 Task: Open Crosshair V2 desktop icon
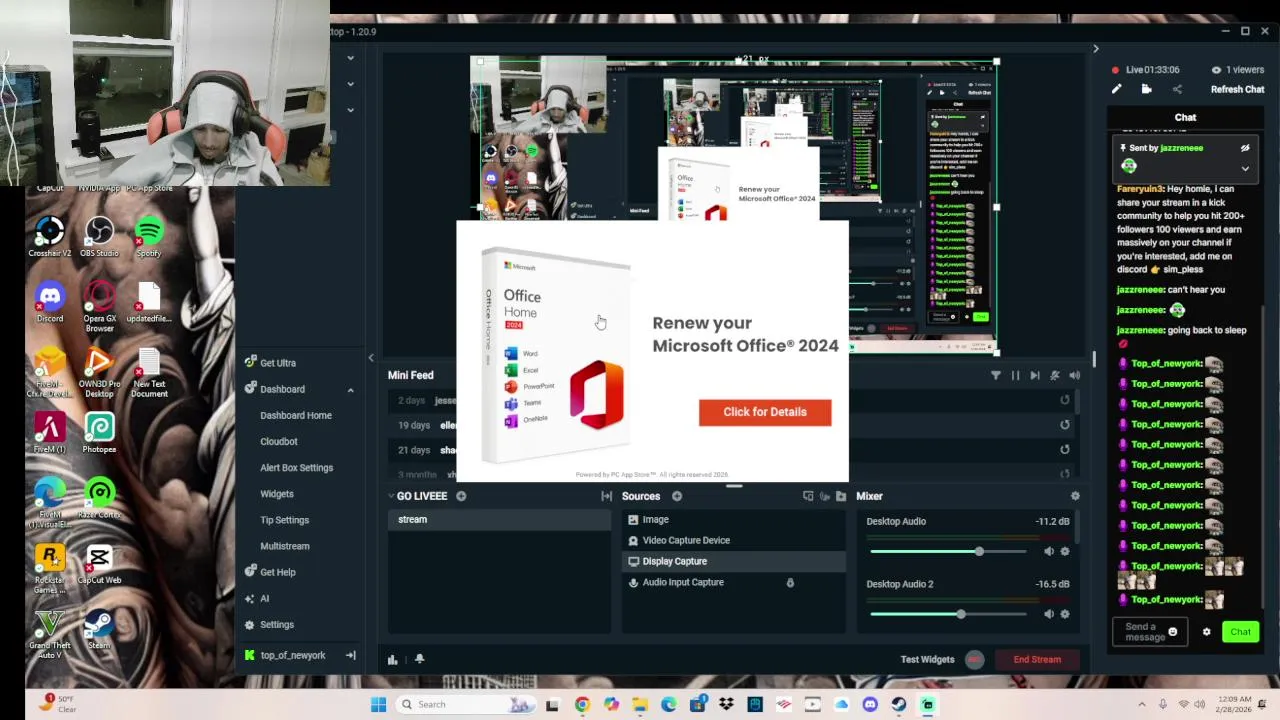tap(50, 238)
